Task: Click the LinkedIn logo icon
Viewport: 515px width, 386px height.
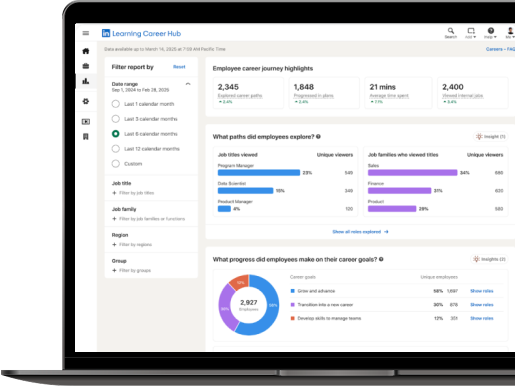Action: [106, 33]
